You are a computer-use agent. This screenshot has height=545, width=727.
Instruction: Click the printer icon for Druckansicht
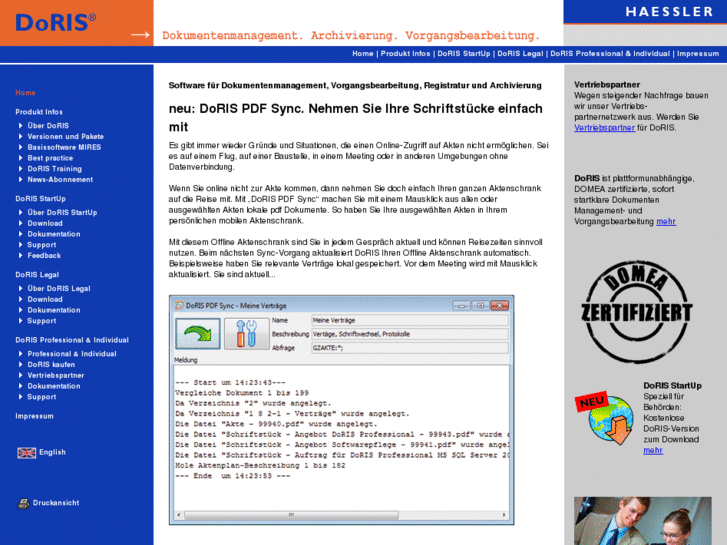23,503
